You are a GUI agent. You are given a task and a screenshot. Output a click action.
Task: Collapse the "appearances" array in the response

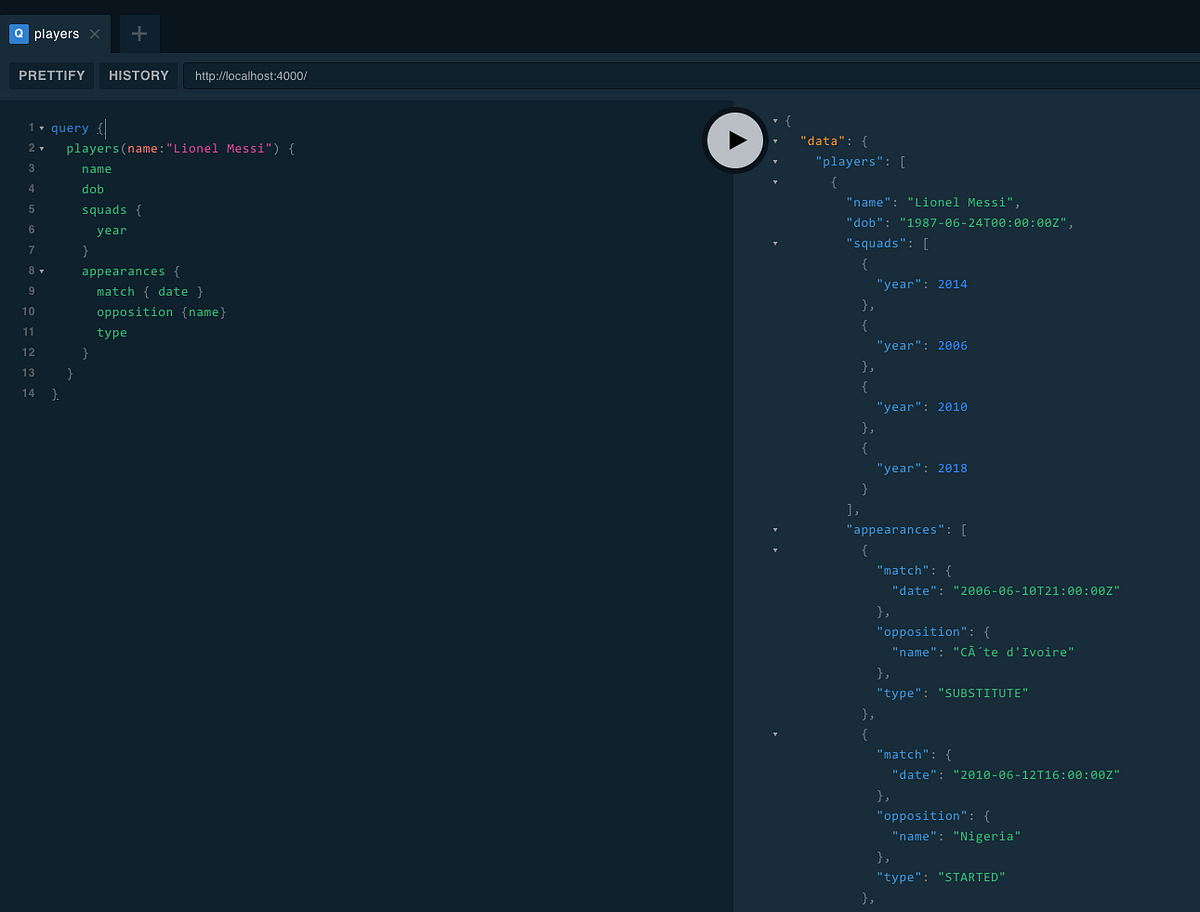point(775,530)
